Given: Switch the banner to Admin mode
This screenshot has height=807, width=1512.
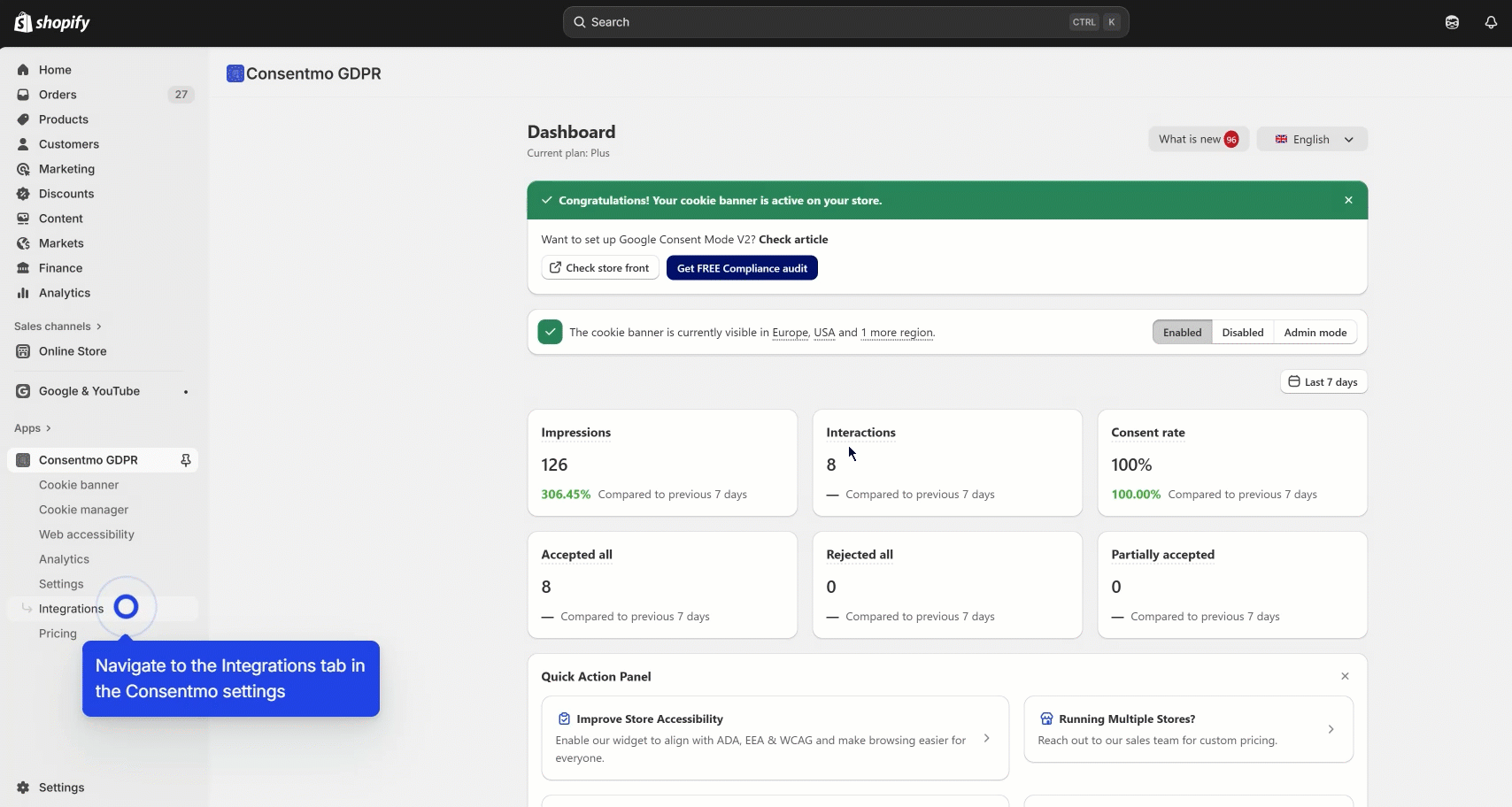Looking at the screenshot, I should pos(1315,333).
